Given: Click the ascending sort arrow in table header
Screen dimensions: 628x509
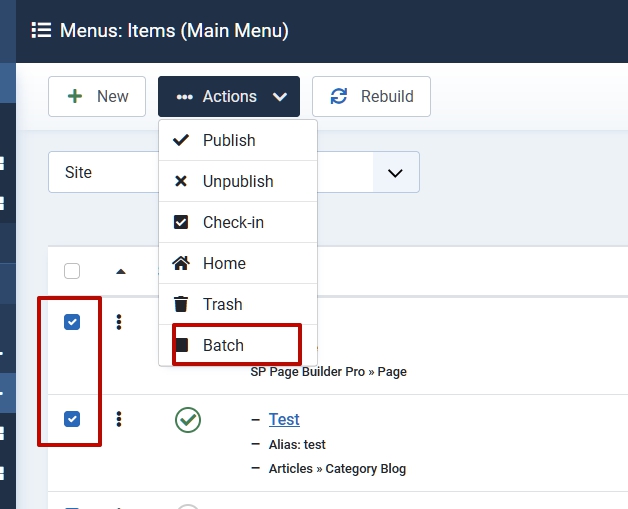Looking at the screenshot, I should 121,271.
